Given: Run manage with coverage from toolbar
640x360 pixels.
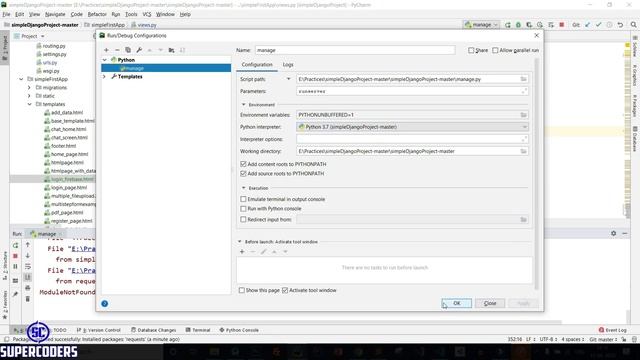Looking at the screenshot, I should 529,25.
